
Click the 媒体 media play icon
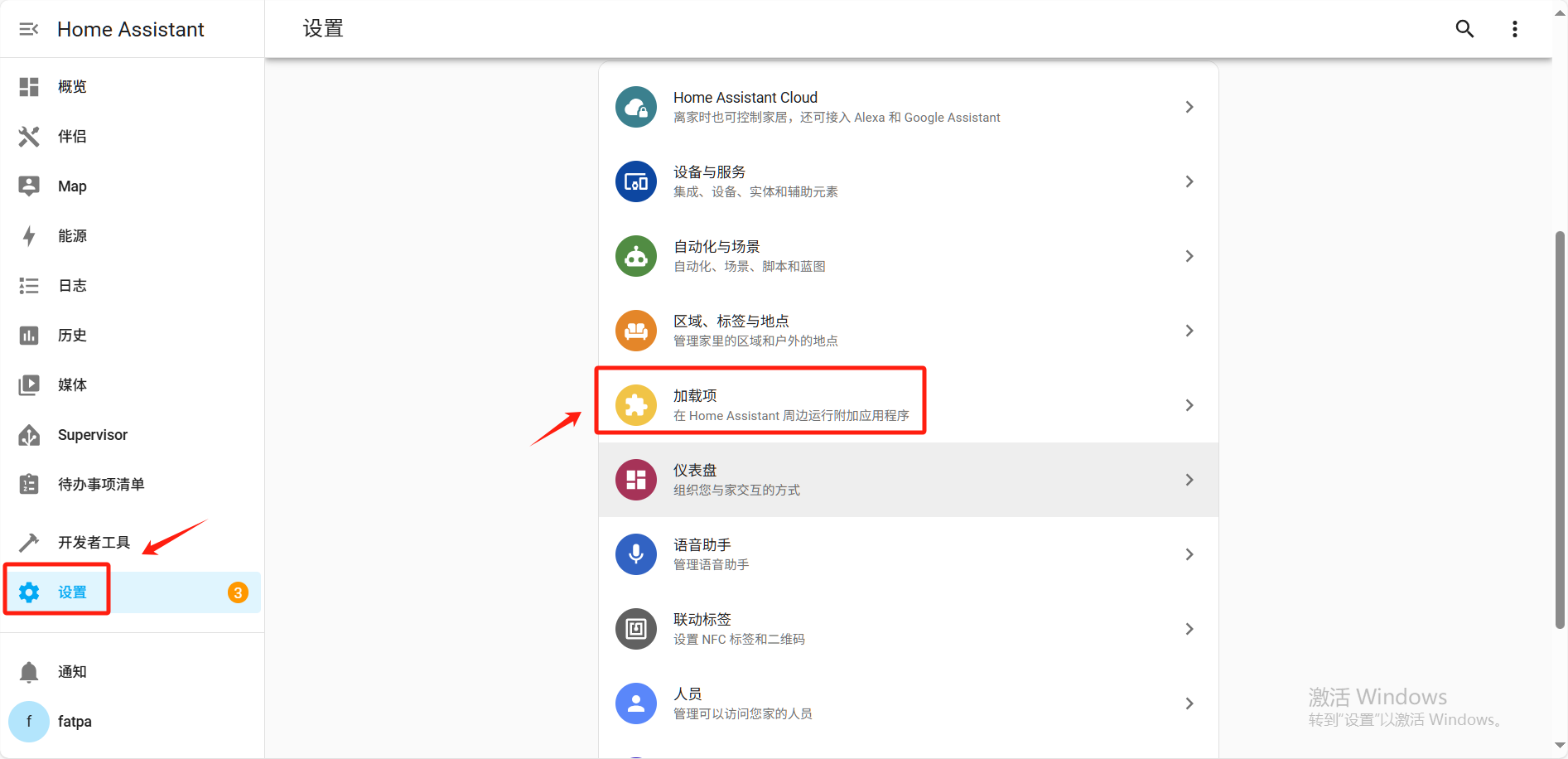coord(29,385)
